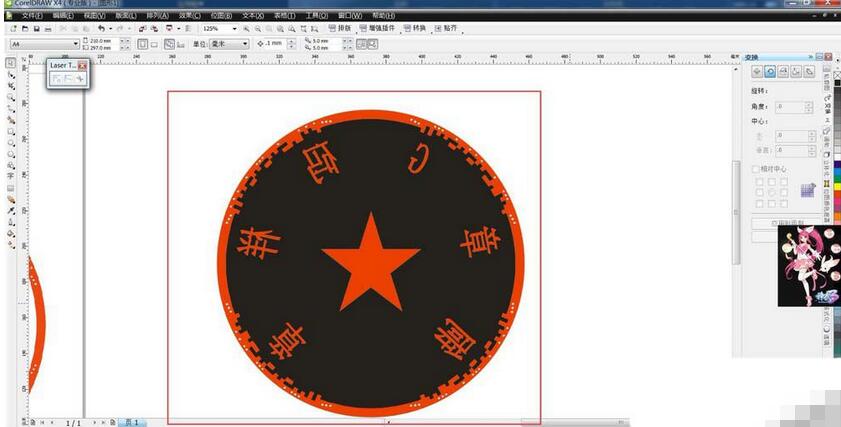The height and width of the screenshot is (427, 841).
Task: Click the Save icon in standard toolbar
Action: (36, 29)
